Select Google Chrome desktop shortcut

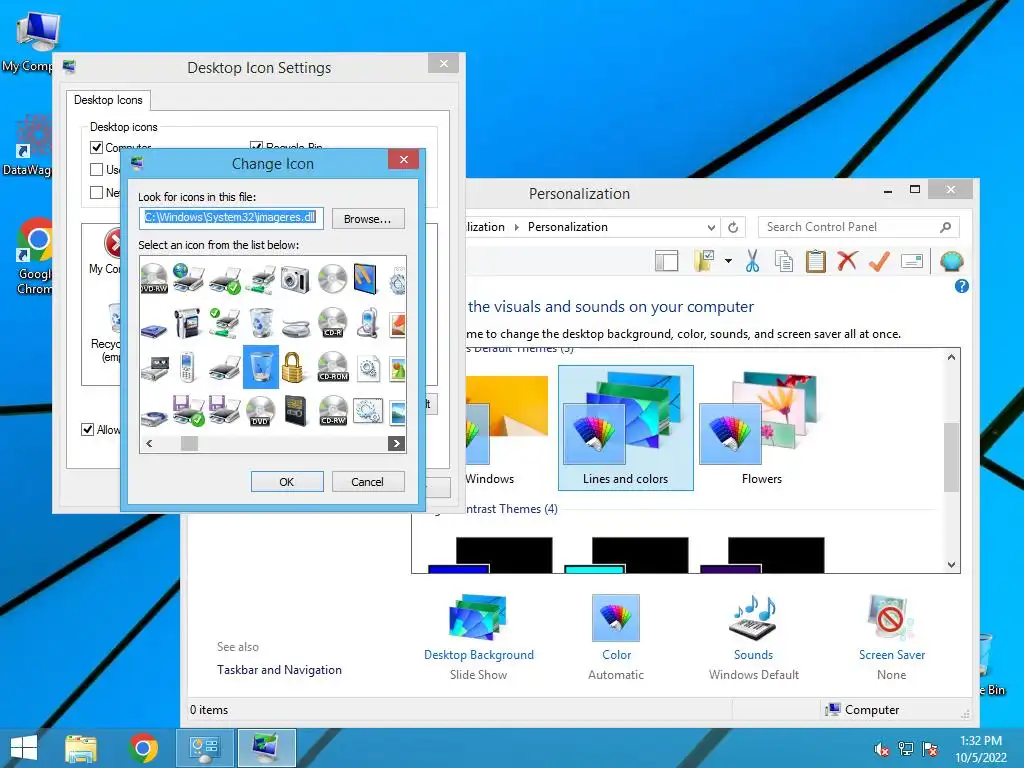(33, 257)
